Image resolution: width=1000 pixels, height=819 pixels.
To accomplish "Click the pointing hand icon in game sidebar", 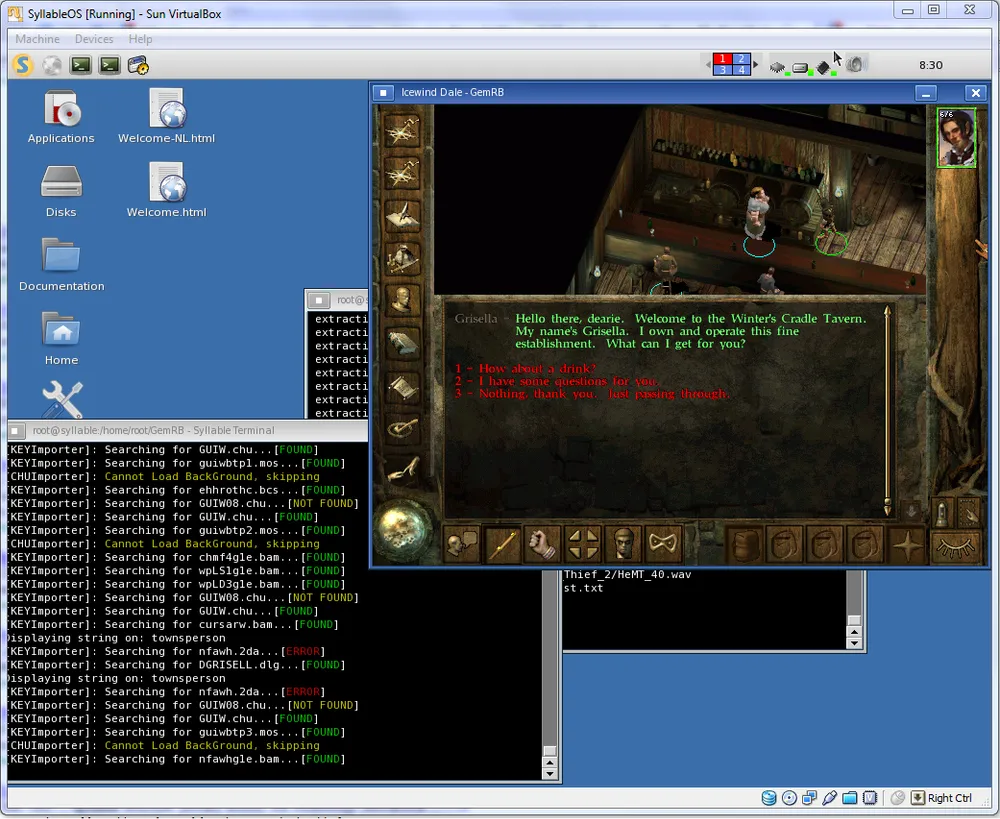I will [x=402, y=471].
